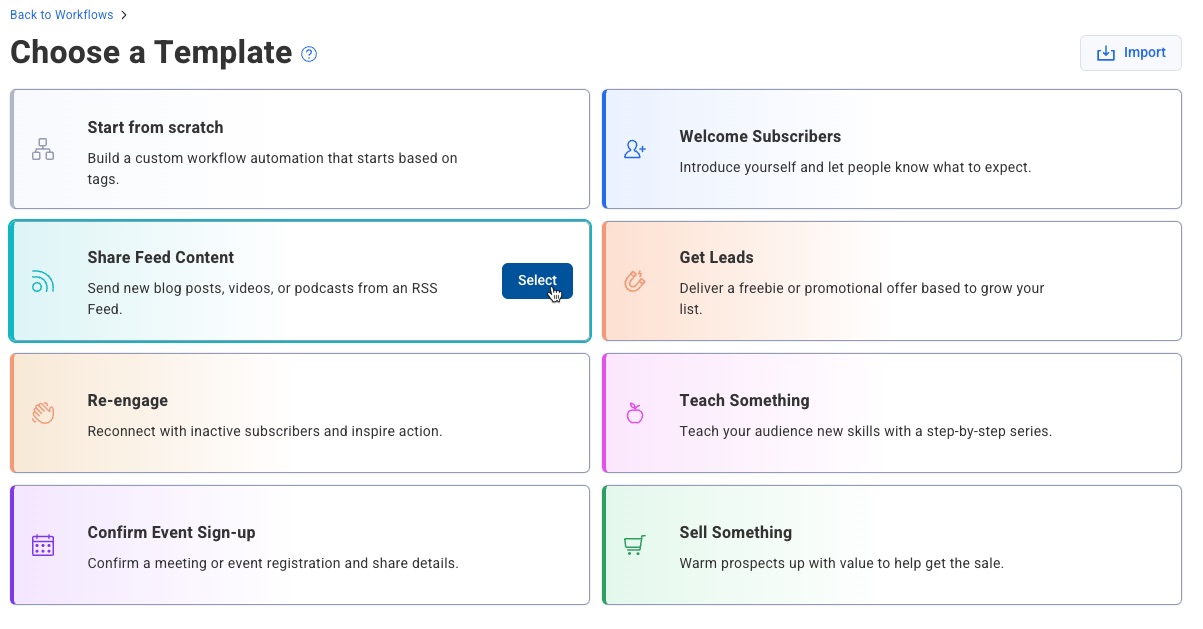The image size is (1203, 629).
Task: Click the Get Leads magnet icon
Action: 635,282
